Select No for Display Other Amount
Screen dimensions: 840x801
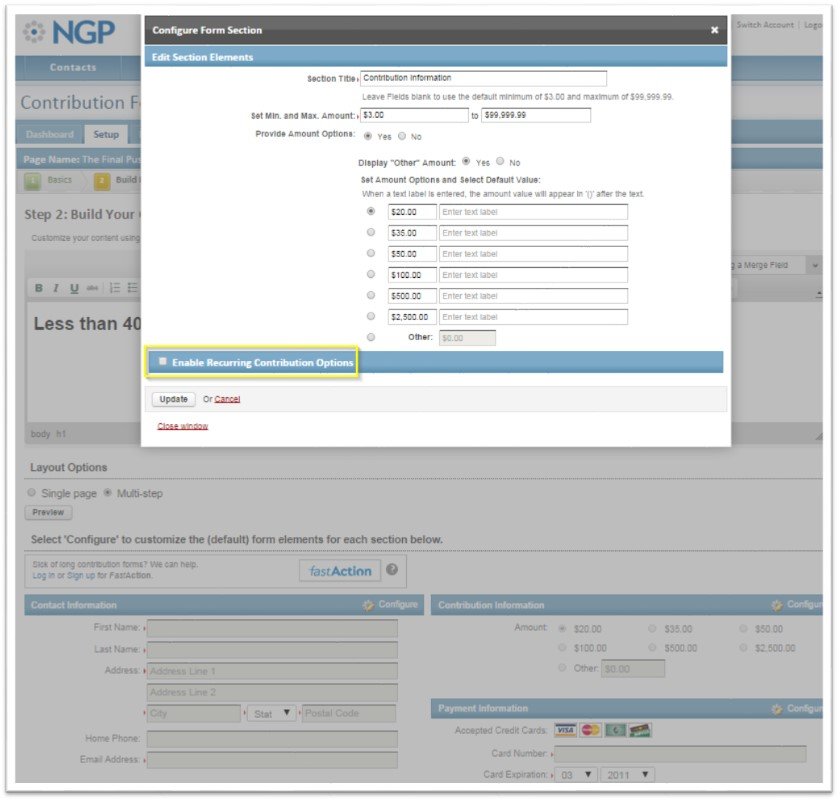click(x=500, y=161)
